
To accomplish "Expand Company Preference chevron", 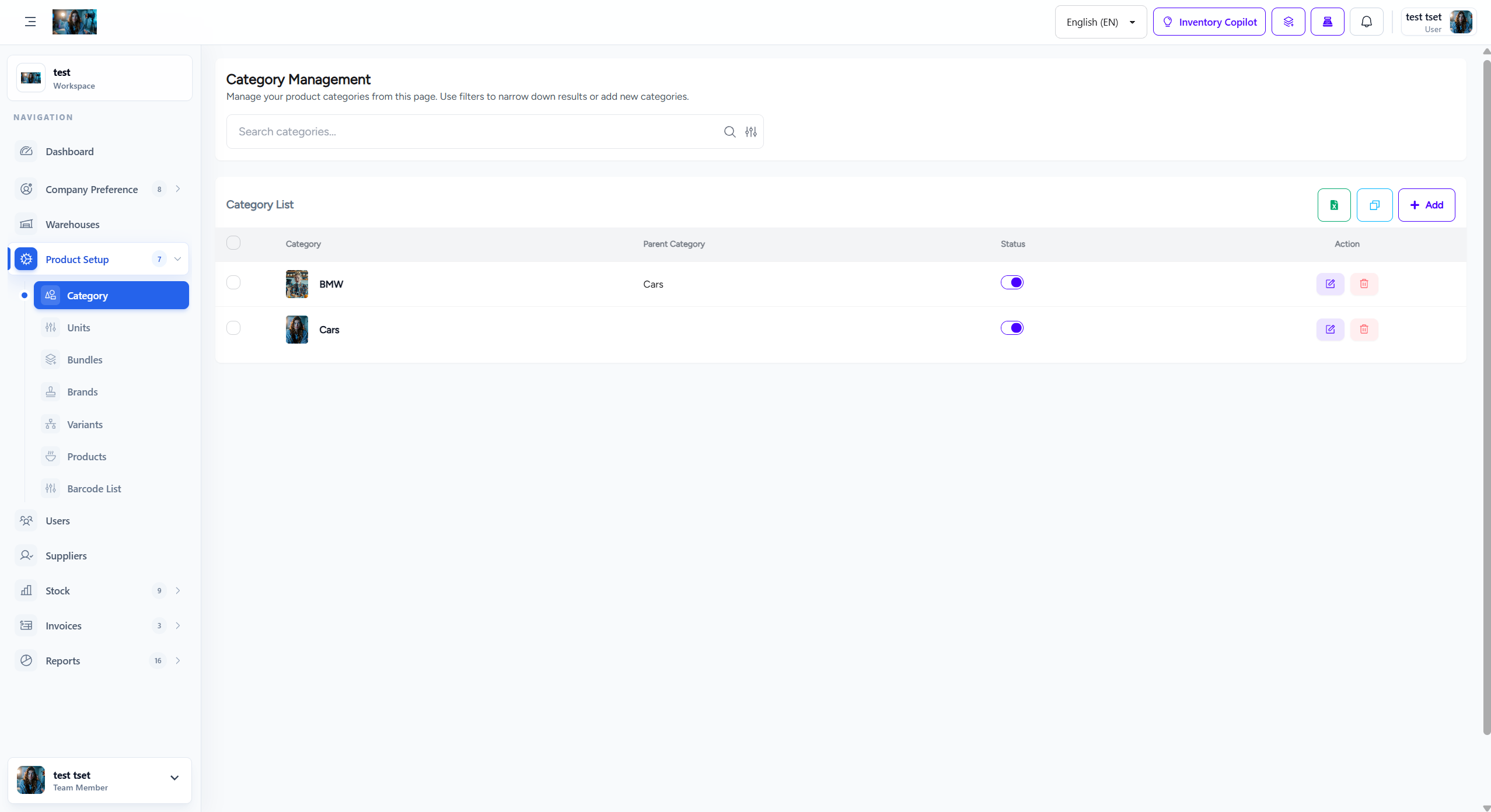I will 178,189.
